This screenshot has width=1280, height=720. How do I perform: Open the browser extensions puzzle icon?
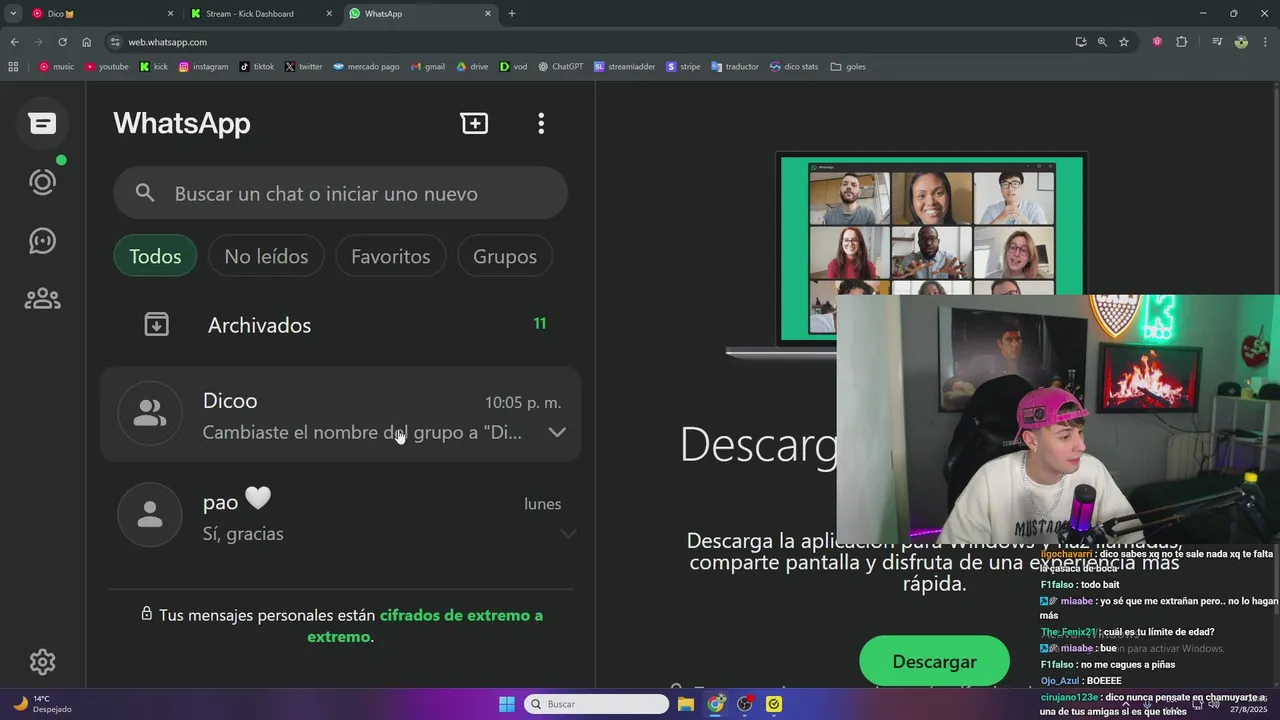1182,42
